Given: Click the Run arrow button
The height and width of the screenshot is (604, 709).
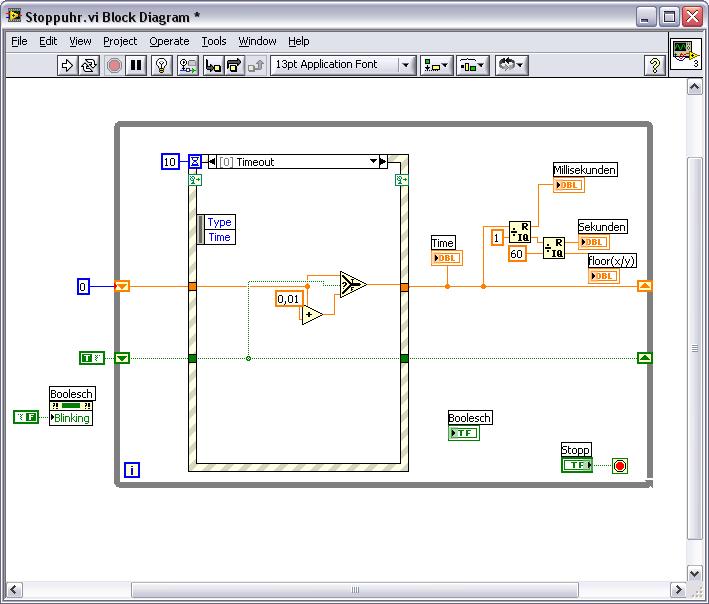Looking at the screenshot, I should [x=67, y=65].
